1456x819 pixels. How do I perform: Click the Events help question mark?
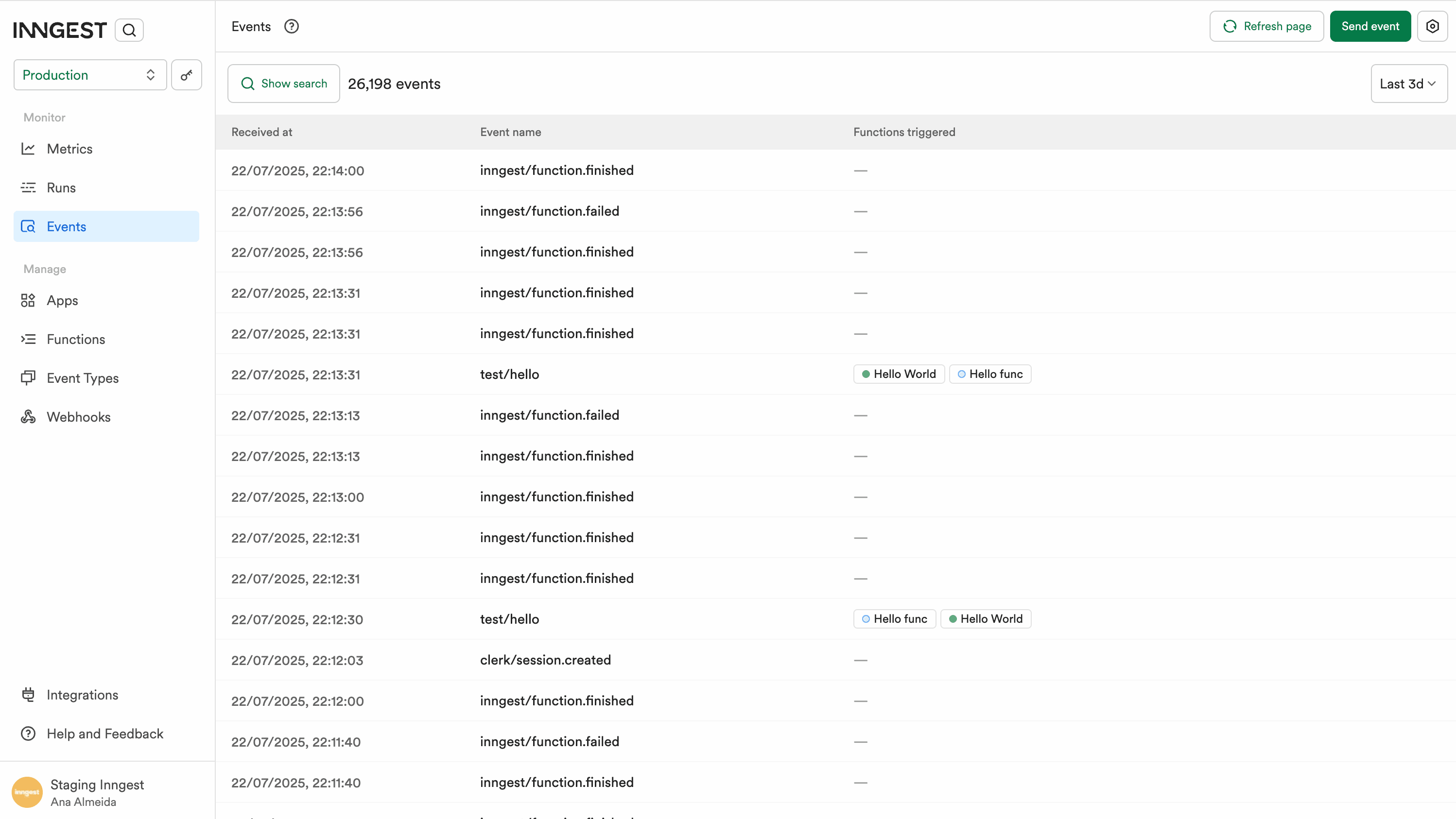(x=291, y=26)
